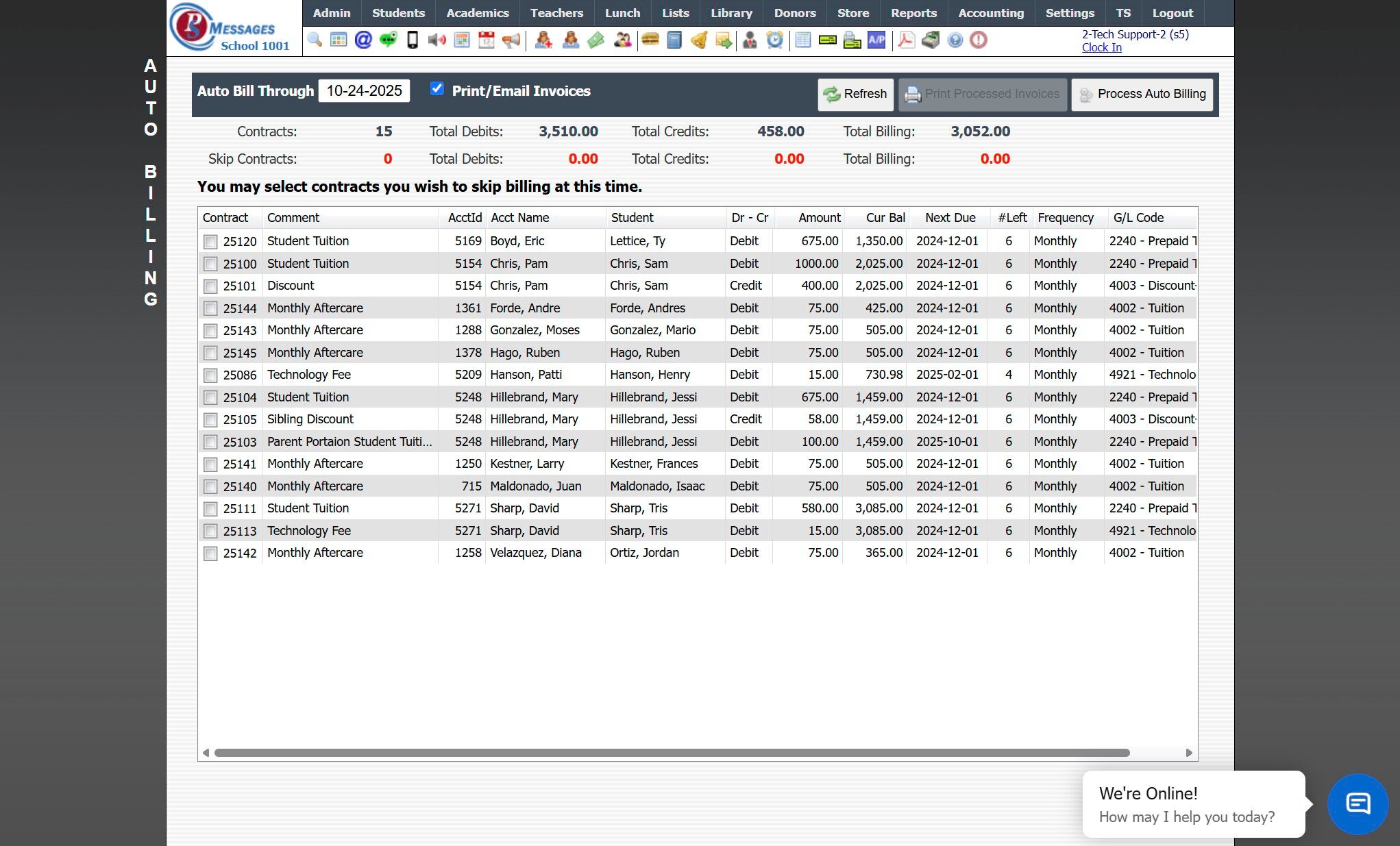Click the green chat bubble icon
Screen dimensions: 1400x846
tap(388, 40)
